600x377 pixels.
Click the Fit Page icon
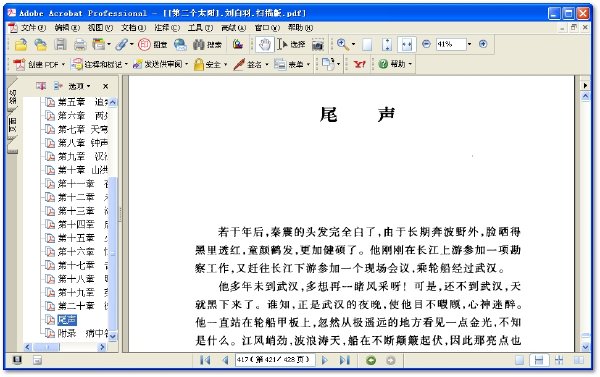[x=387, y=45]
